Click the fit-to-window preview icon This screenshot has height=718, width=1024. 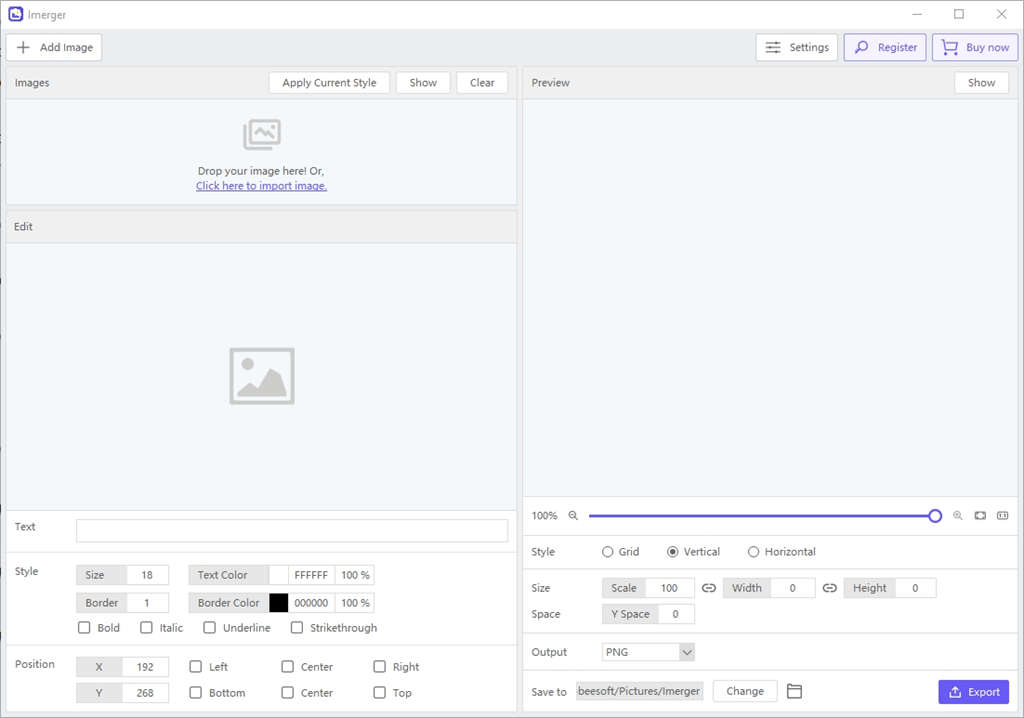(980, 515)
